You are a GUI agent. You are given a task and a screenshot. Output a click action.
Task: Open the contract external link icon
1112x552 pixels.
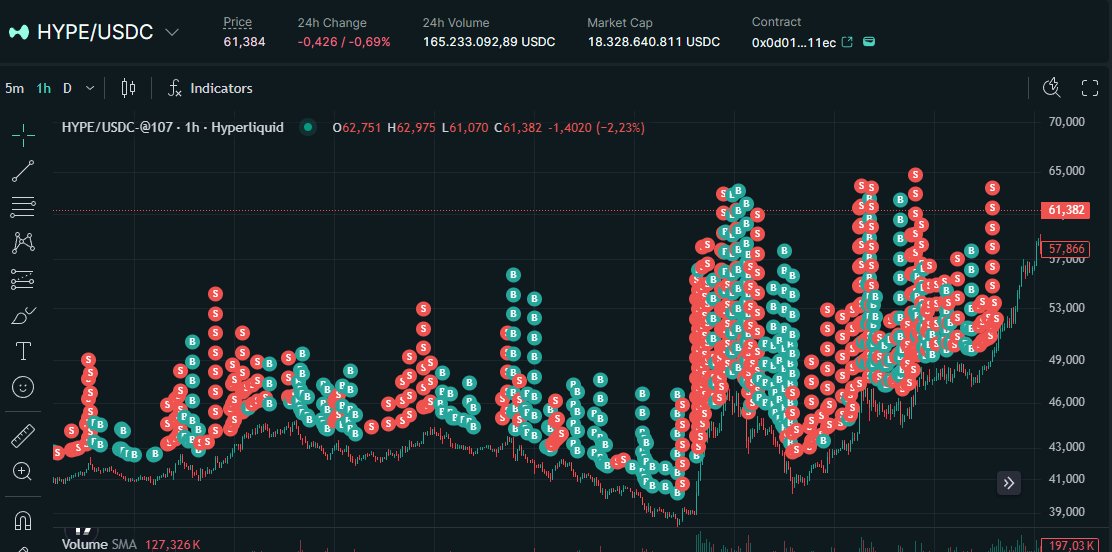click(x=847, y=42)
